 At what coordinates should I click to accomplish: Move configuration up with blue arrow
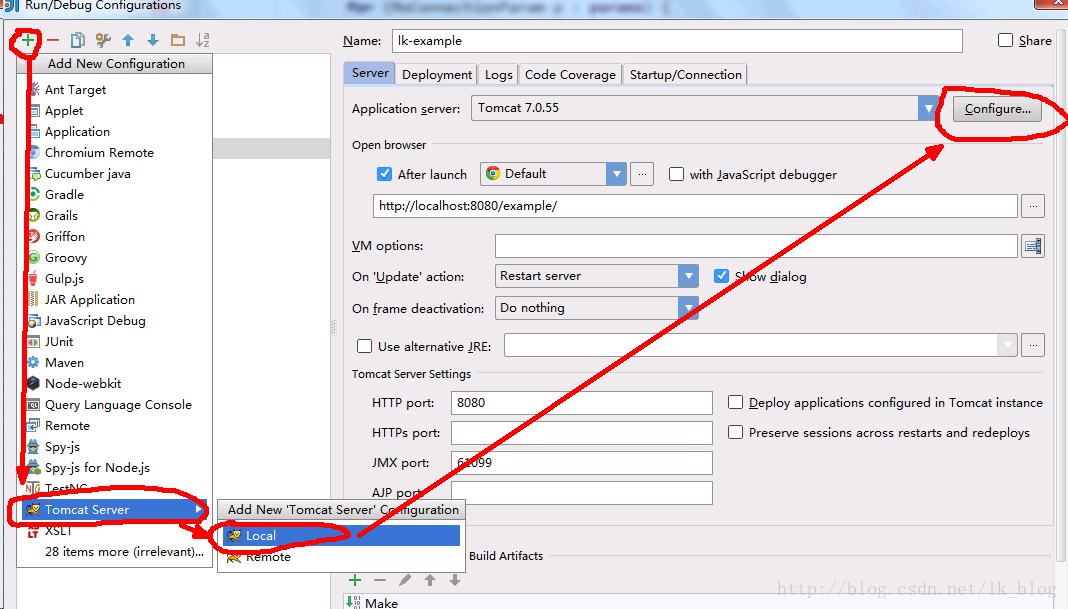(128, 40)
